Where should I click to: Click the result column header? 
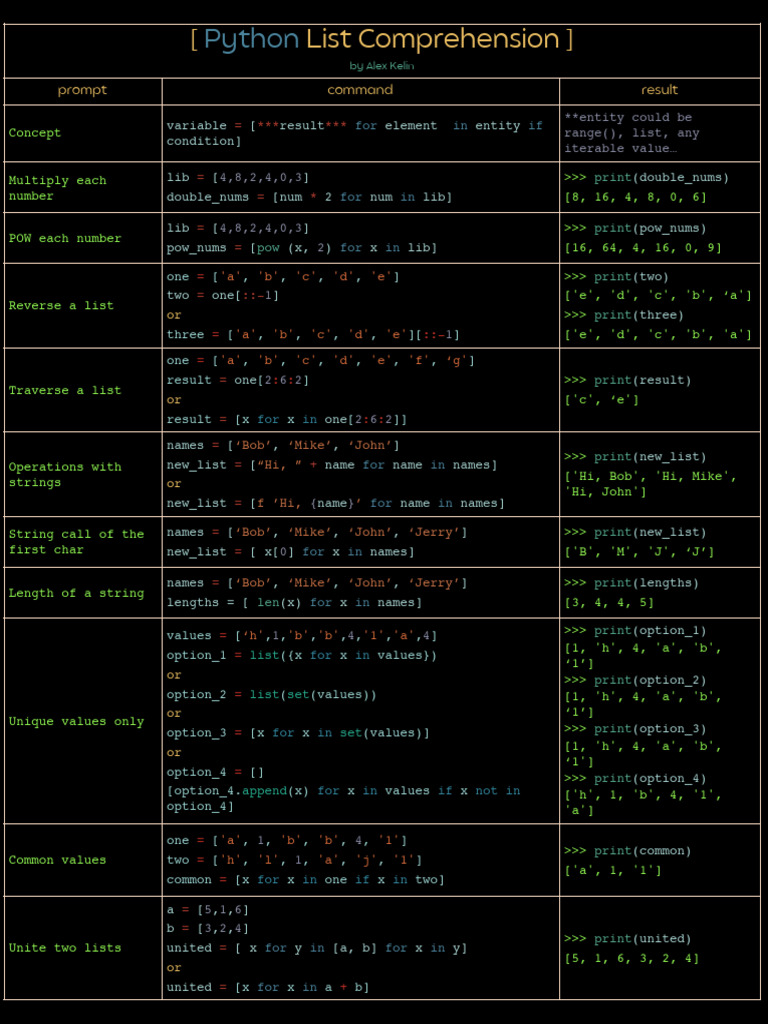pyautogui.click(x=659, y=90)
